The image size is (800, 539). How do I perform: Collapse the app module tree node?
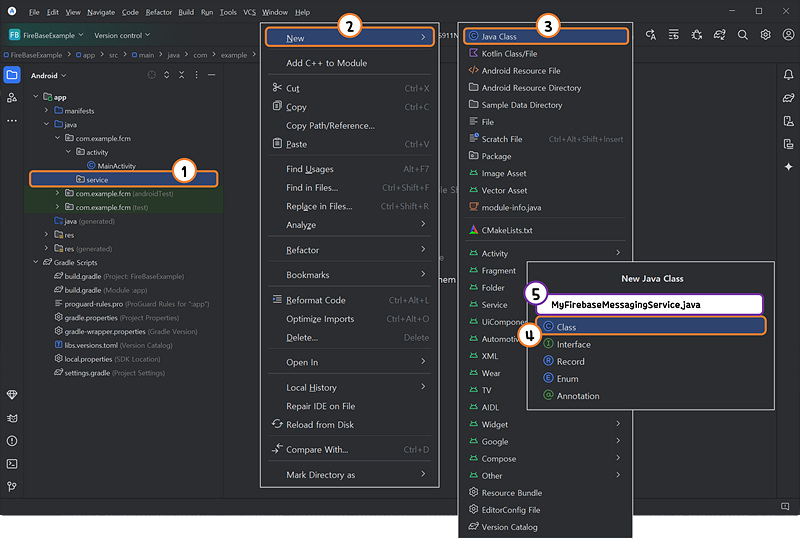[x=36, y=96]
